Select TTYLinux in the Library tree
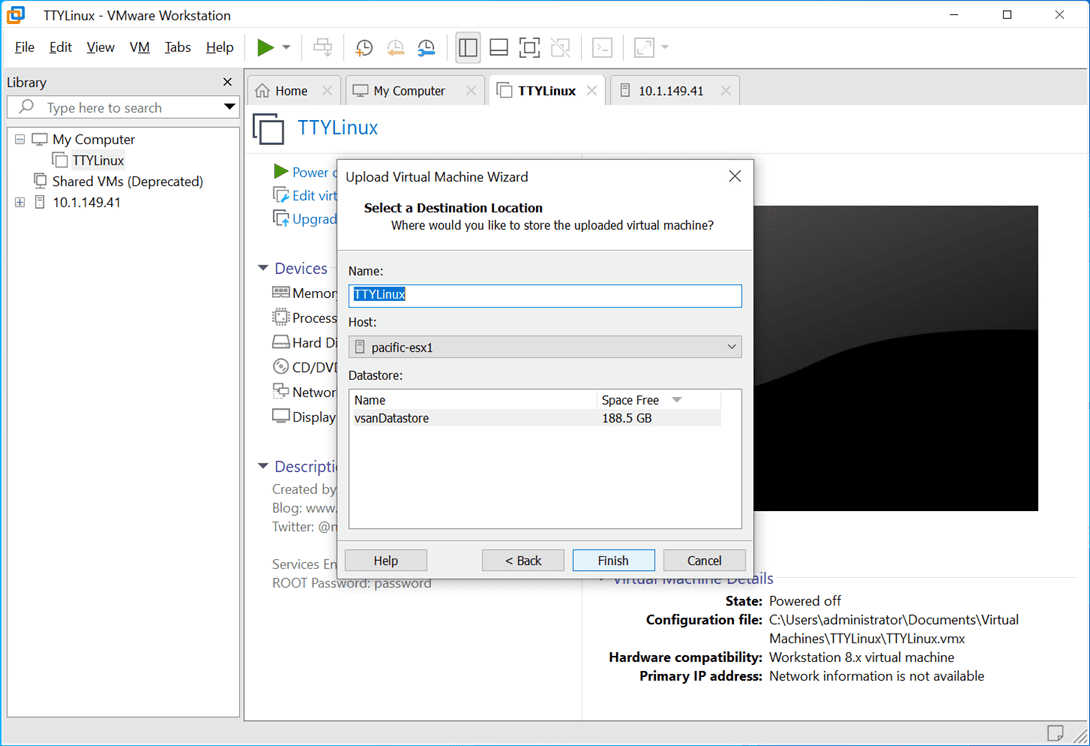1090x746 pixels. [x=98, y=161]
